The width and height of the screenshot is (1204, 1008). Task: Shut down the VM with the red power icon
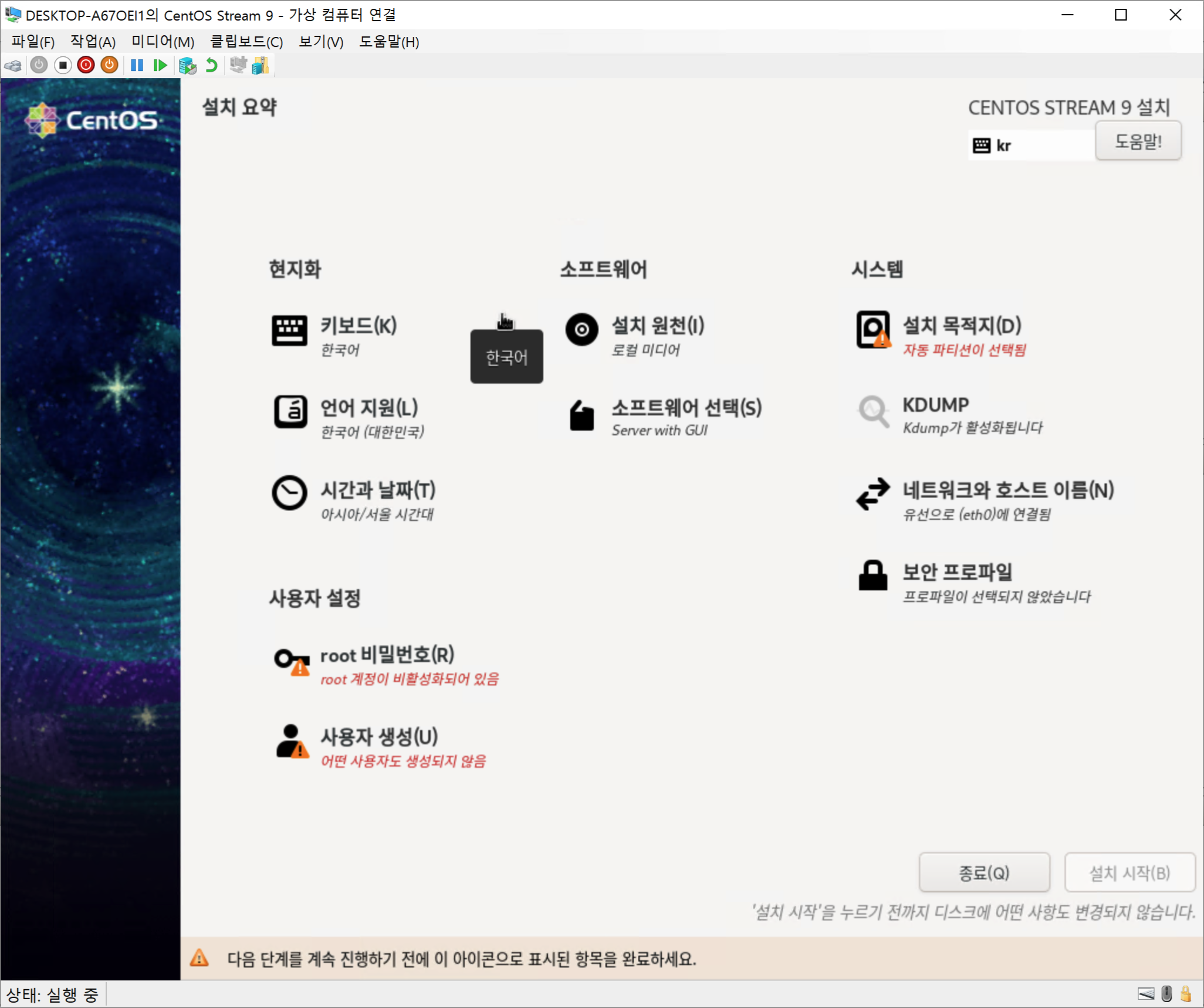pos(86,65)
